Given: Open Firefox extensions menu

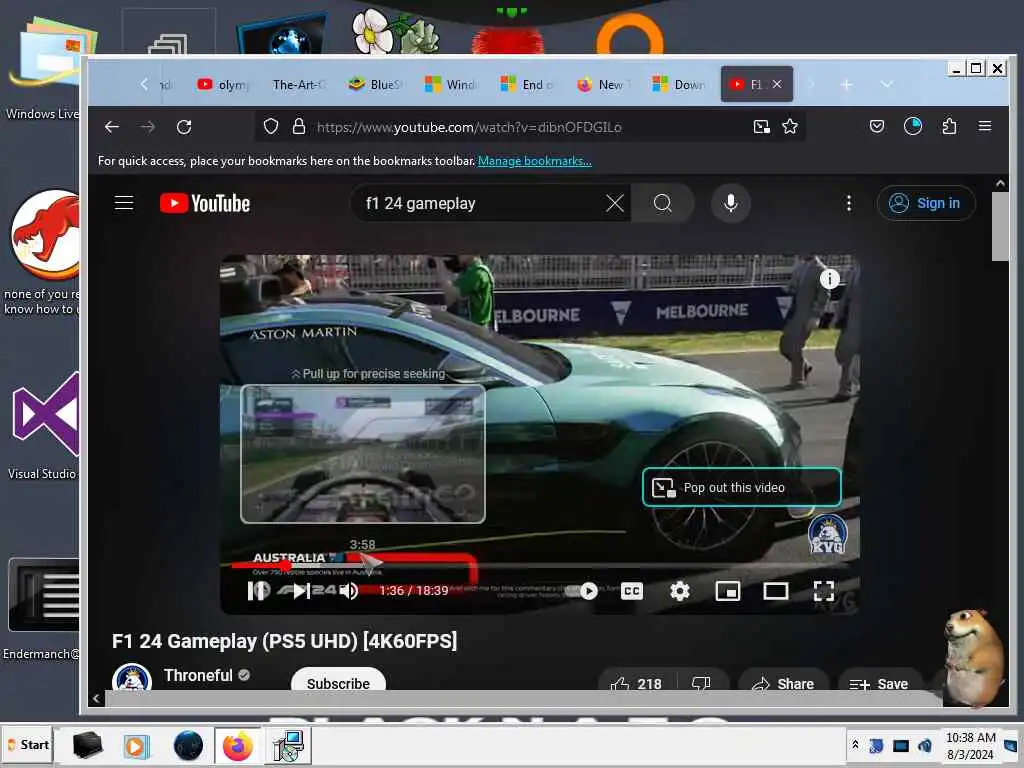Looking at the screenshot, I should 950,126.
